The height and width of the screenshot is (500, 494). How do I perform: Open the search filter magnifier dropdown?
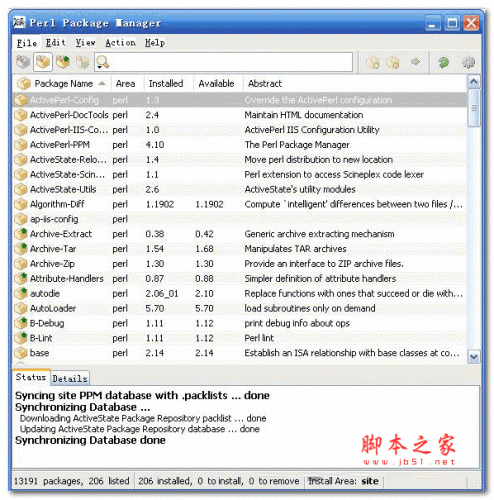point(102,62)
